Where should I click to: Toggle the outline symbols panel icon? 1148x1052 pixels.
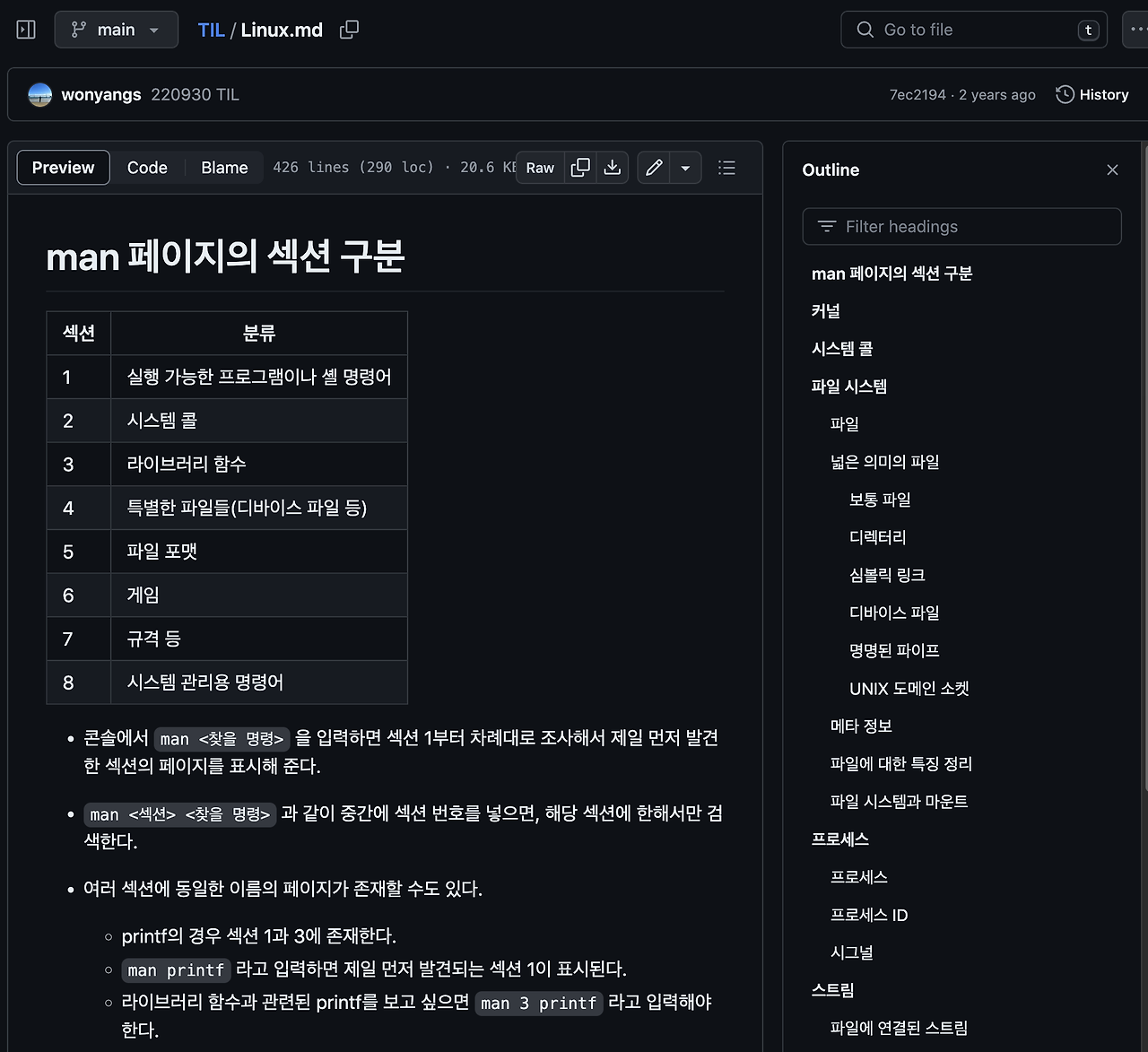click(726, 168)
